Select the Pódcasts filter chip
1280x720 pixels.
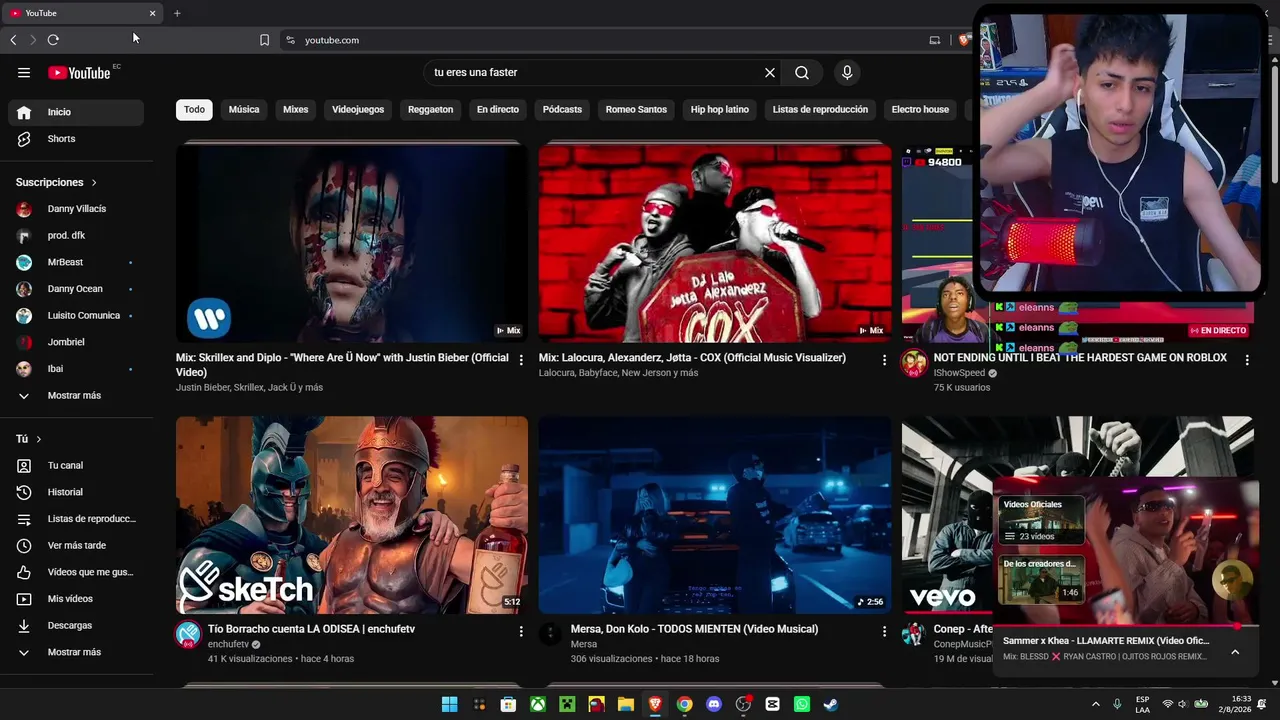[562, 109]
